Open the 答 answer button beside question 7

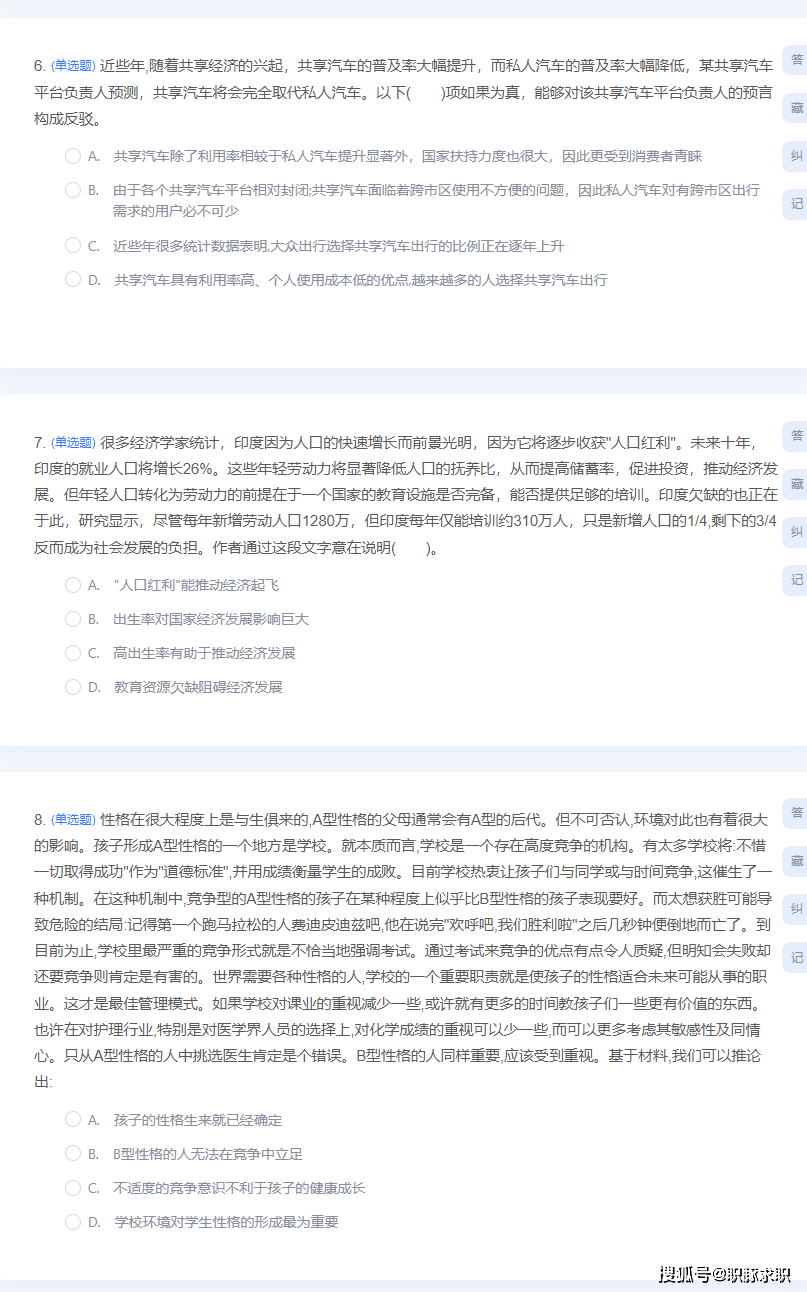(796, 435)
